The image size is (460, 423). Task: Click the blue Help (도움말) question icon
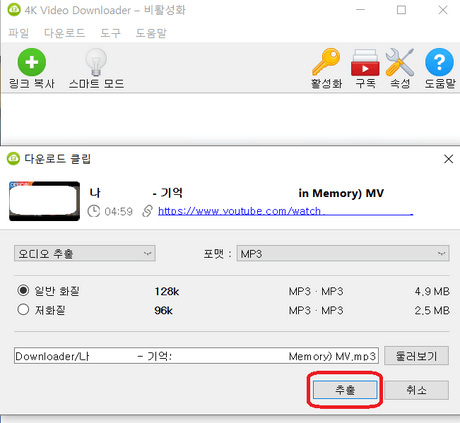439,62
